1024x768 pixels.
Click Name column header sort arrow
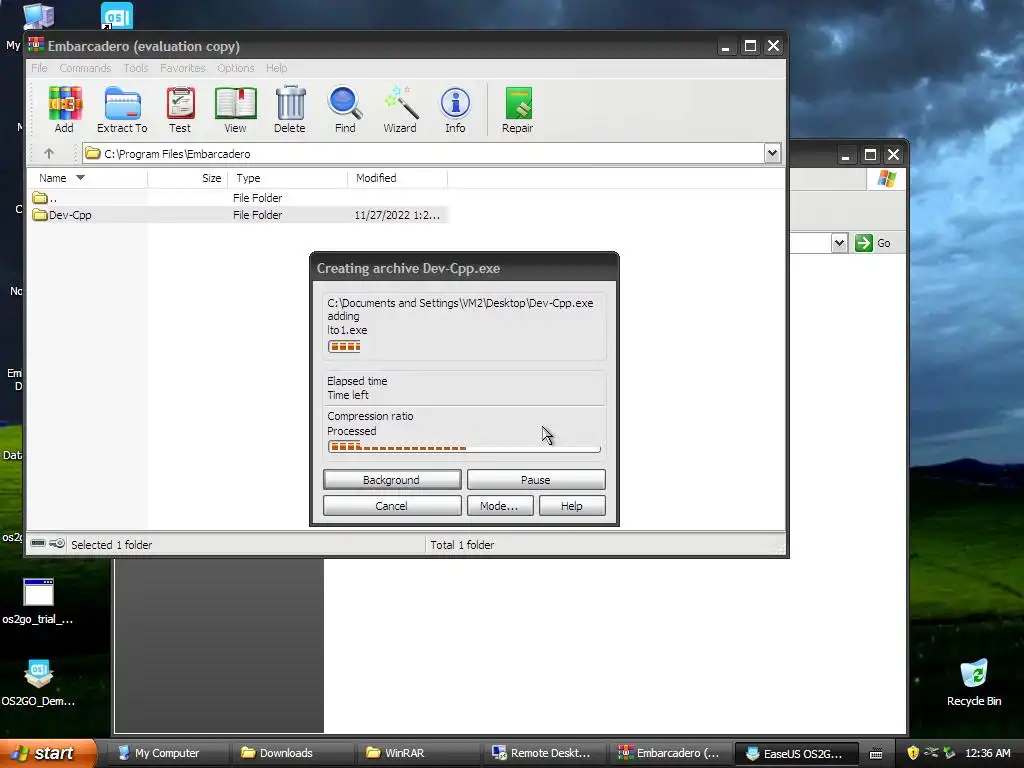point(80,178)
